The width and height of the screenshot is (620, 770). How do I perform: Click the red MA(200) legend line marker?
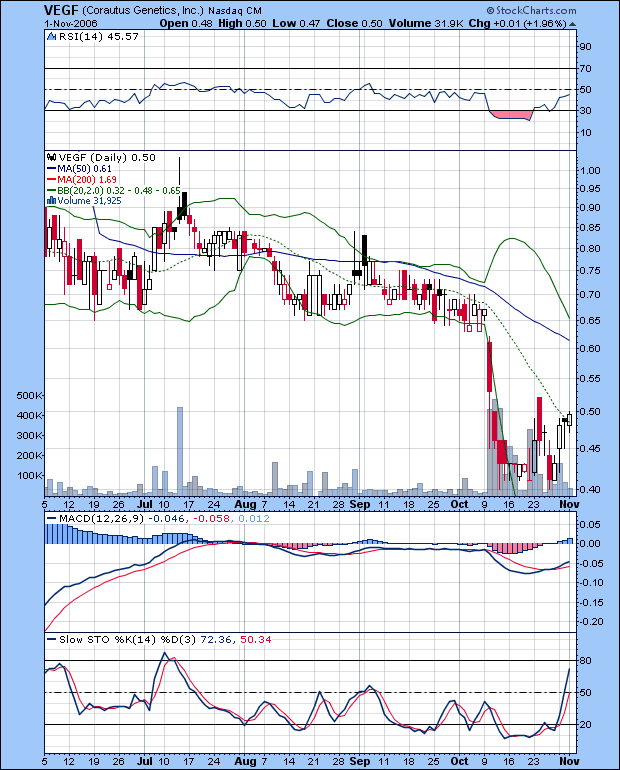click(52, 179)
